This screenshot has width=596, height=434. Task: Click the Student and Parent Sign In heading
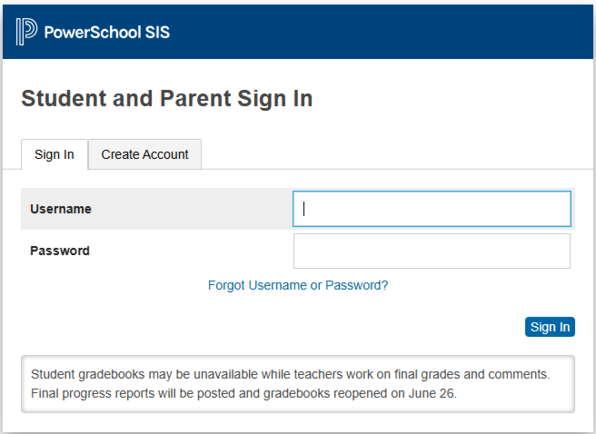pos(167,99)
